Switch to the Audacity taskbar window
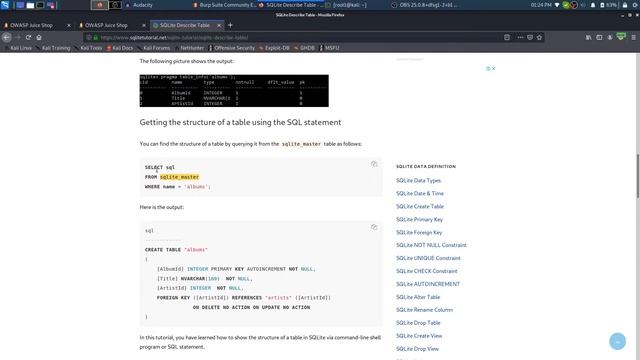The image size is (640, 360). click(139, 5)
